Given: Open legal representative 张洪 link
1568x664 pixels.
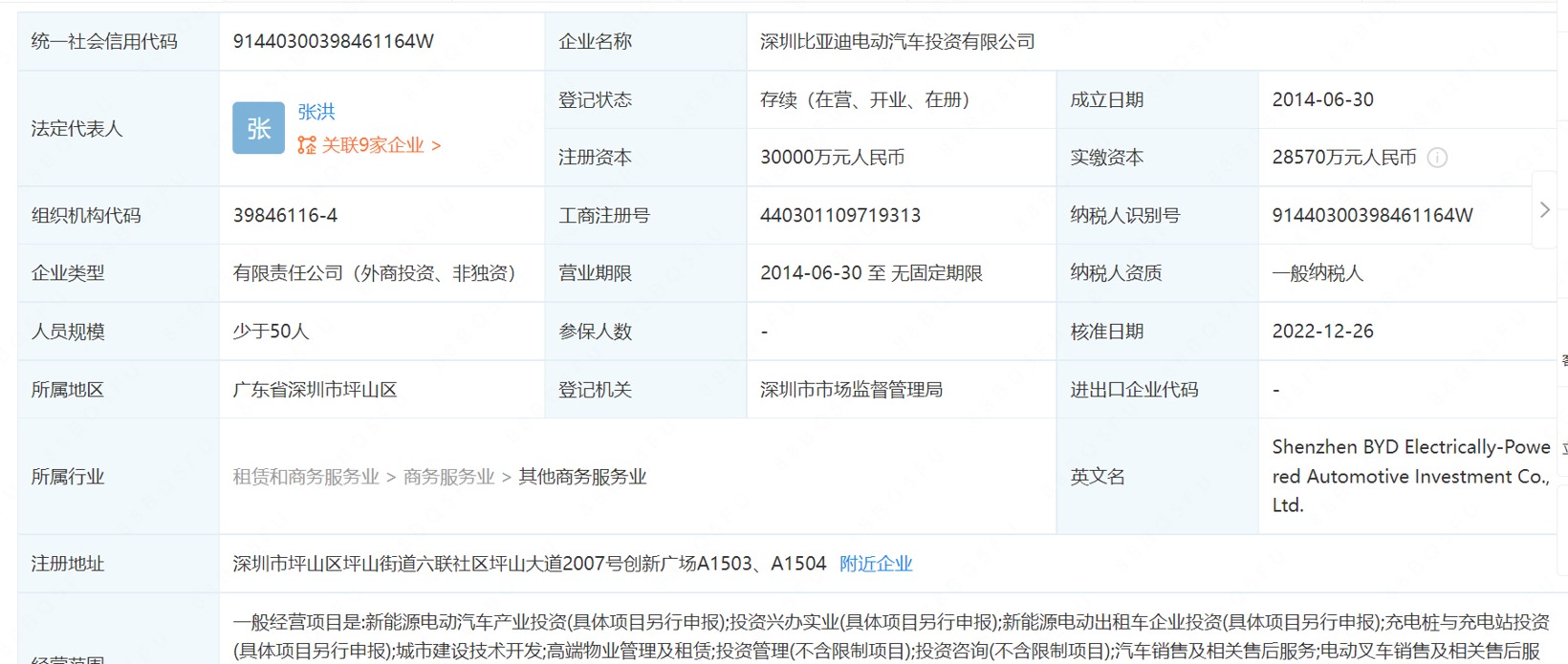Looking at the screenshot, I should pos(316,112).
